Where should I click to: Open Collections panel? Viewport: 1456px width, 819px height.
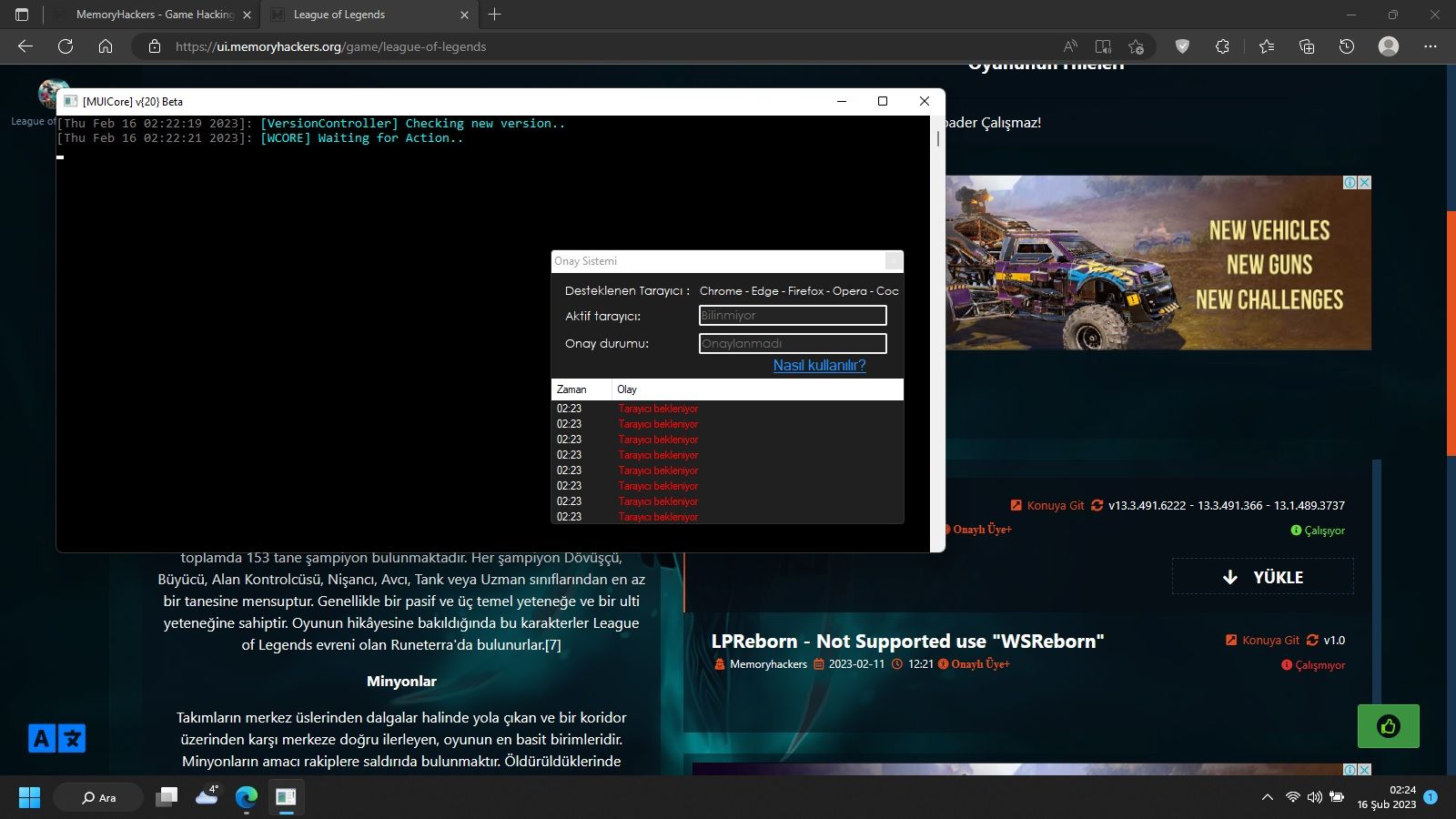coord(1307,46)
